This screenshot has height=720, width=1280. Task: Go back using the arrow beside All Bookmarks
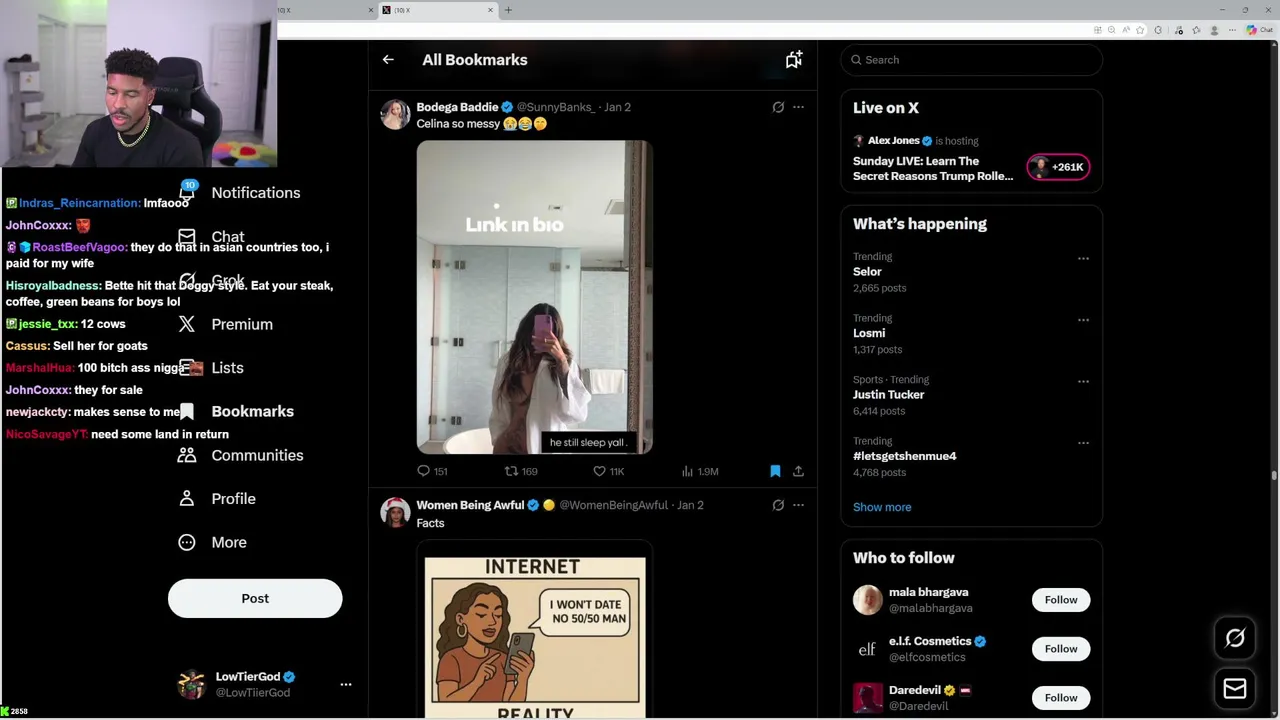tap(388, 60)
